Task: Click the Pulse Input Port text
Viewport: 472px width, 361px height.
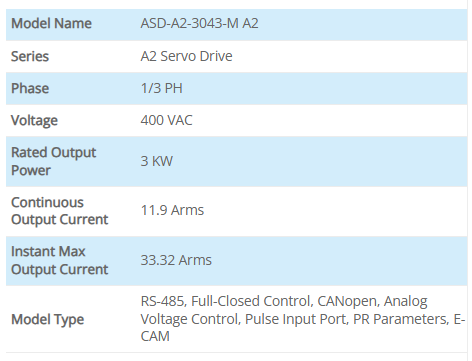Action: pyautogui.click(x=297, y=319)
